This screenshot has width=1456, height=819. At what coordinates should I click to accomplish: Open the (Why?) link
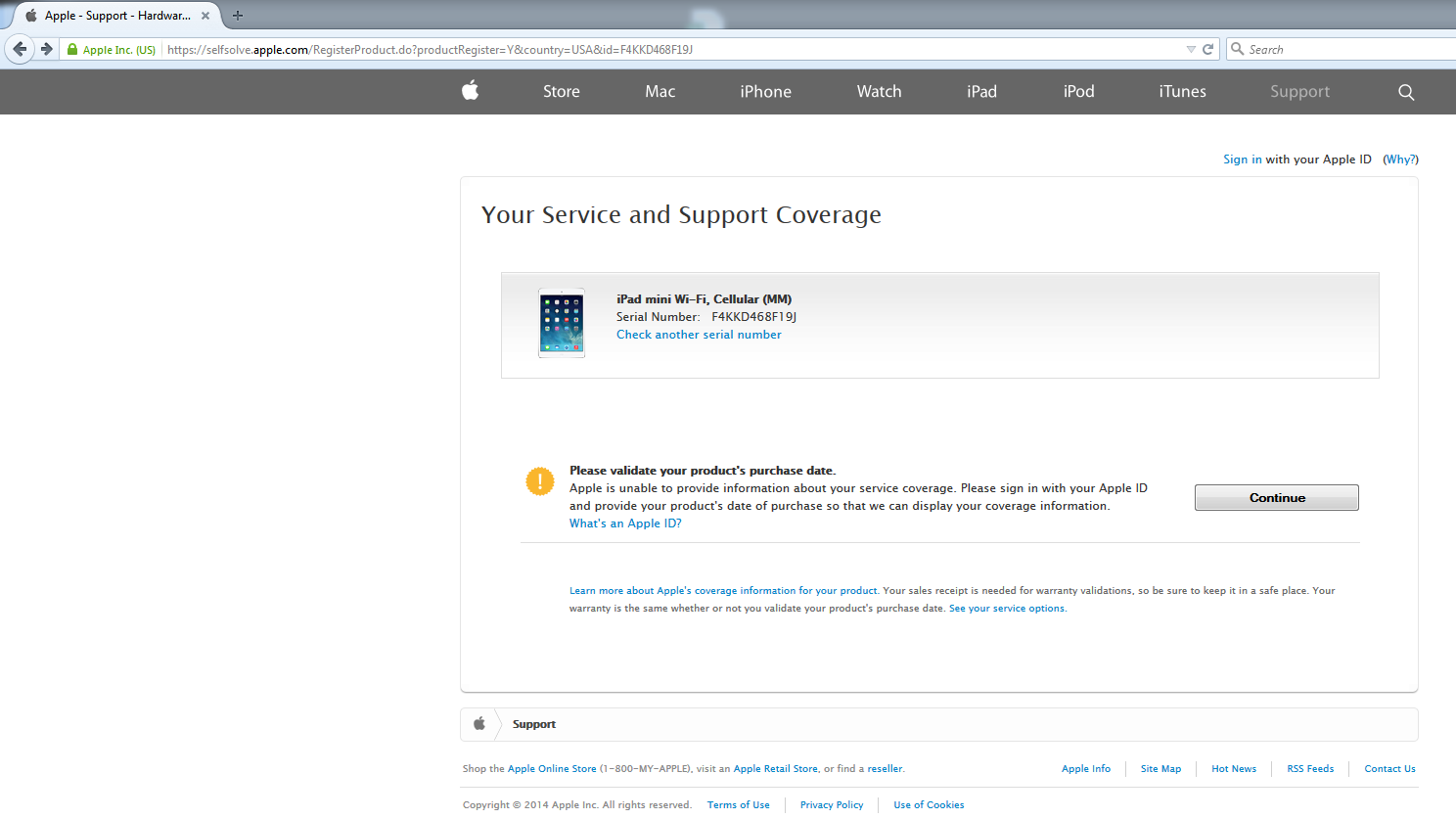coord(1401,159)
